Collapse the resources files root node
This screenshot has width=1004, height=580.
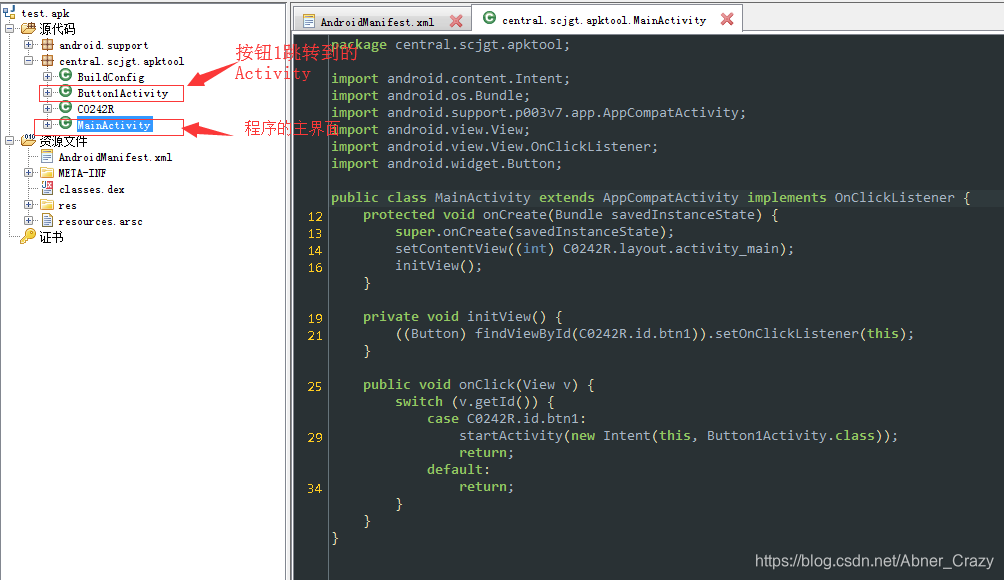pos(10,141)
